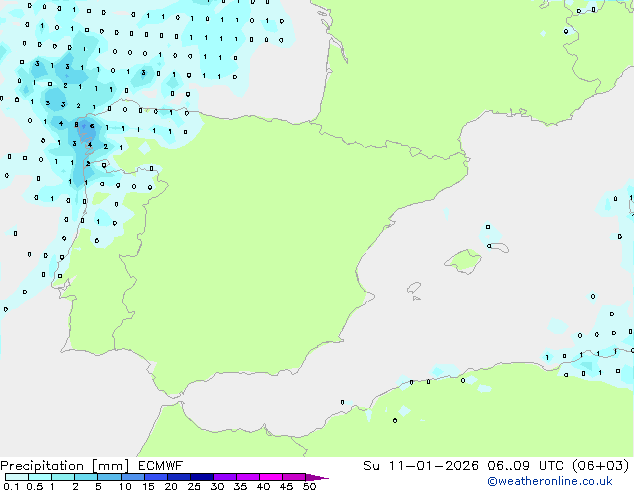
Task: Click the '0.5' legend scale label
Action: (35, 486)
